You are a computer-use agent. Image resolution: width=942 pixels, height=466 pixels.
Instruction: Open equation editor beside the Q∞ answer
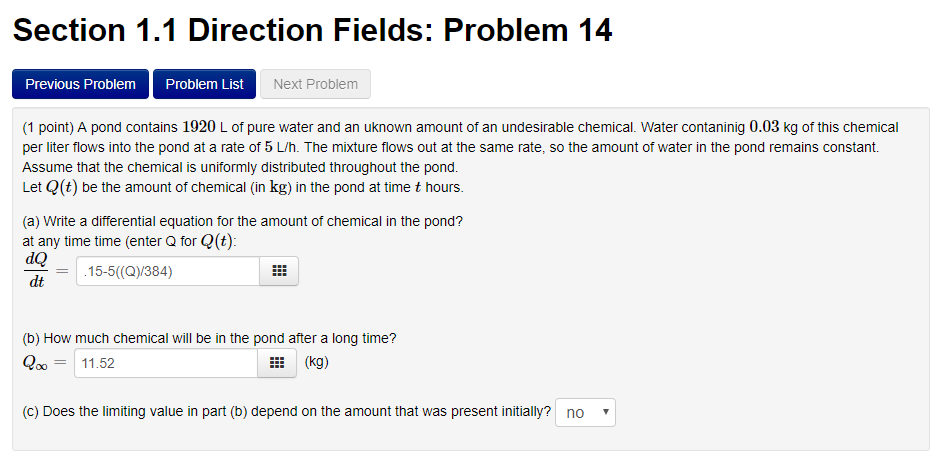coord(279,363)
